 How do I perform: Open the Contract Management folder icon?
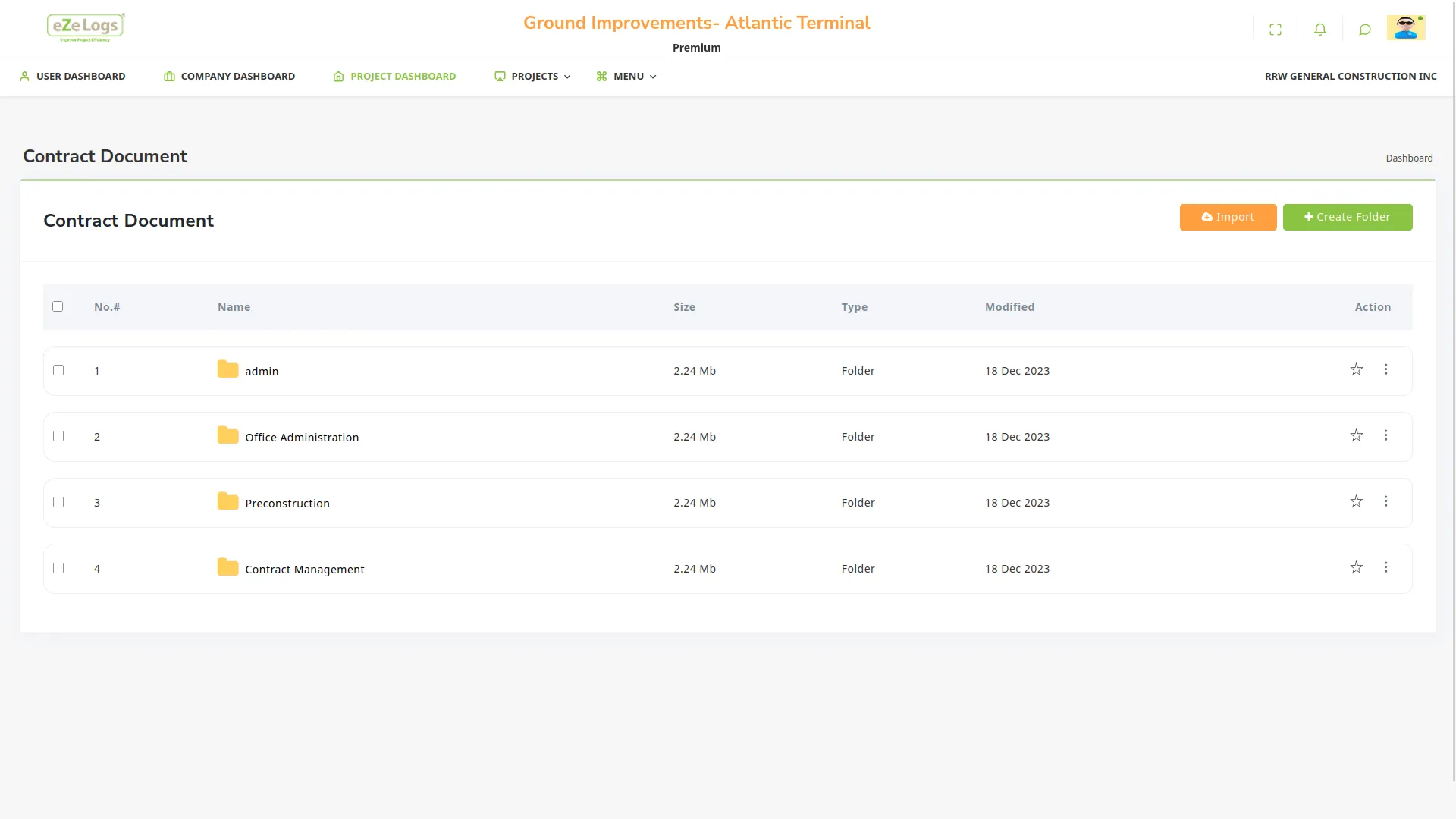[227, 568]
